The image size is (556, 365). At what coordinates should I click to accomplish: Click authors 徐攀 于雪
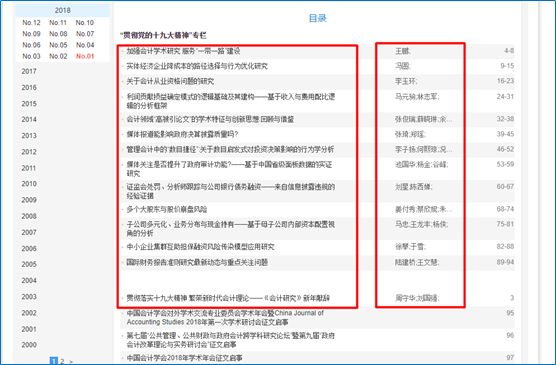[411, 247]
